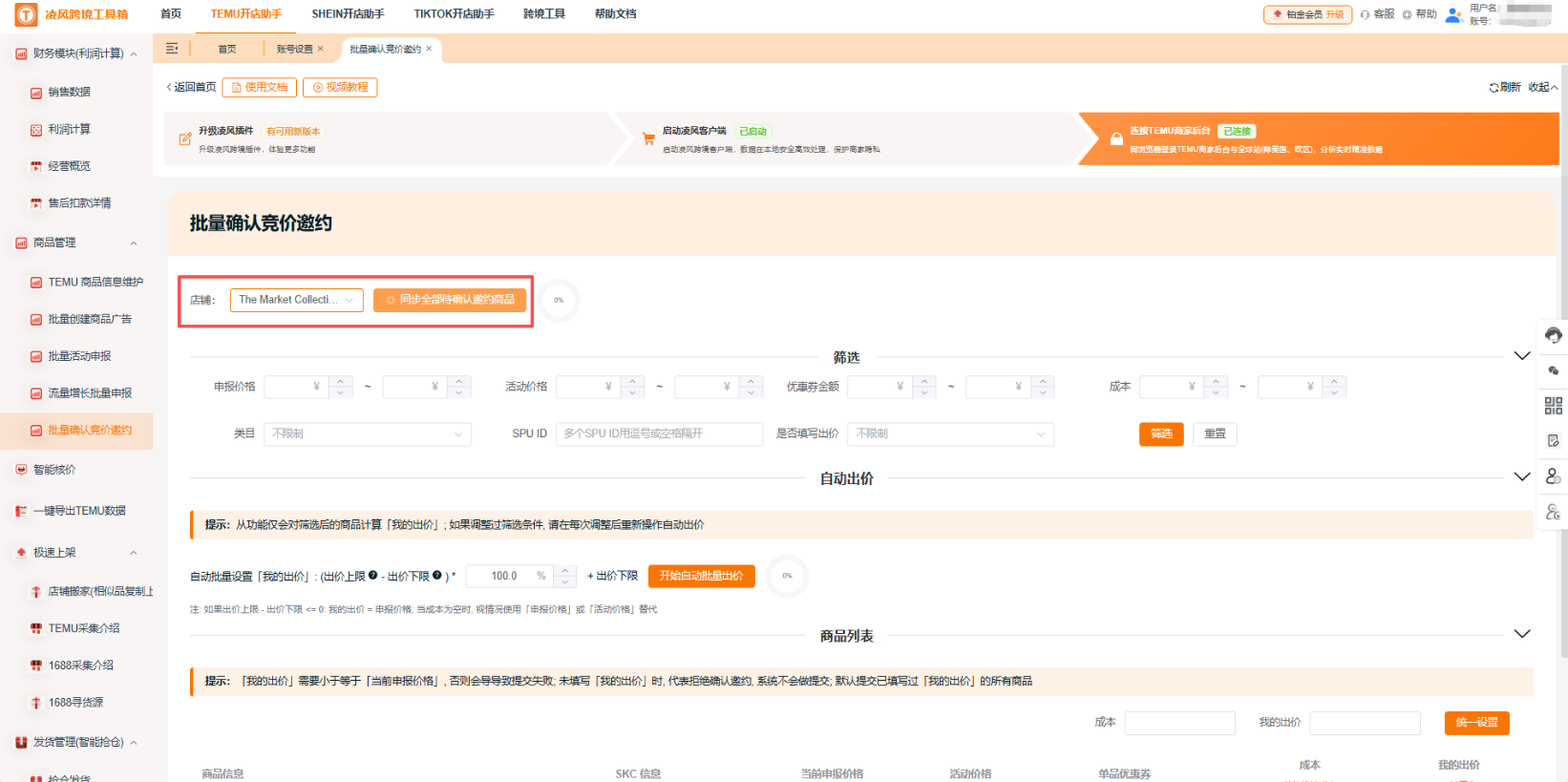1568x782 pixels.
Task: Click the 出价上限 help tooltip icon
Action: click(x=373, y=575)
